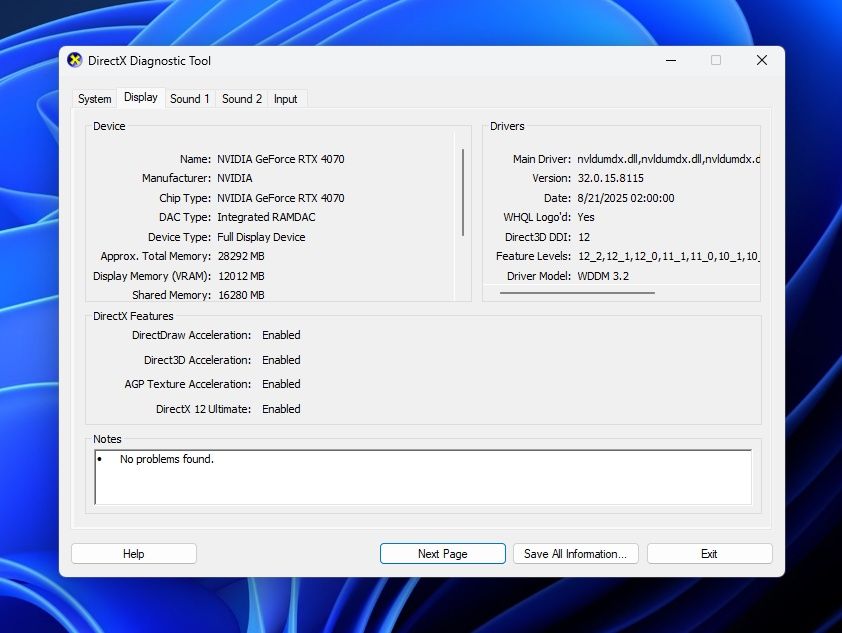842x633 pixels.
Task: Click the 'DAC Type:' label
Action: pyautogui.click(x=185, y=217)
